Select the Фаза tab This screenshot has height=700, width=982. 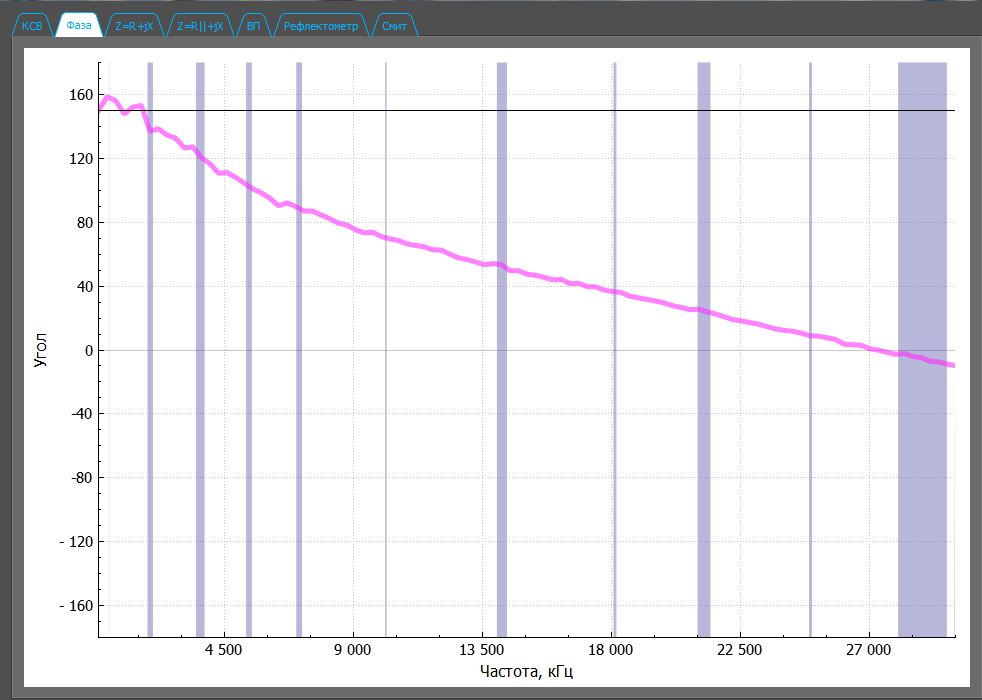coord(78,27)
